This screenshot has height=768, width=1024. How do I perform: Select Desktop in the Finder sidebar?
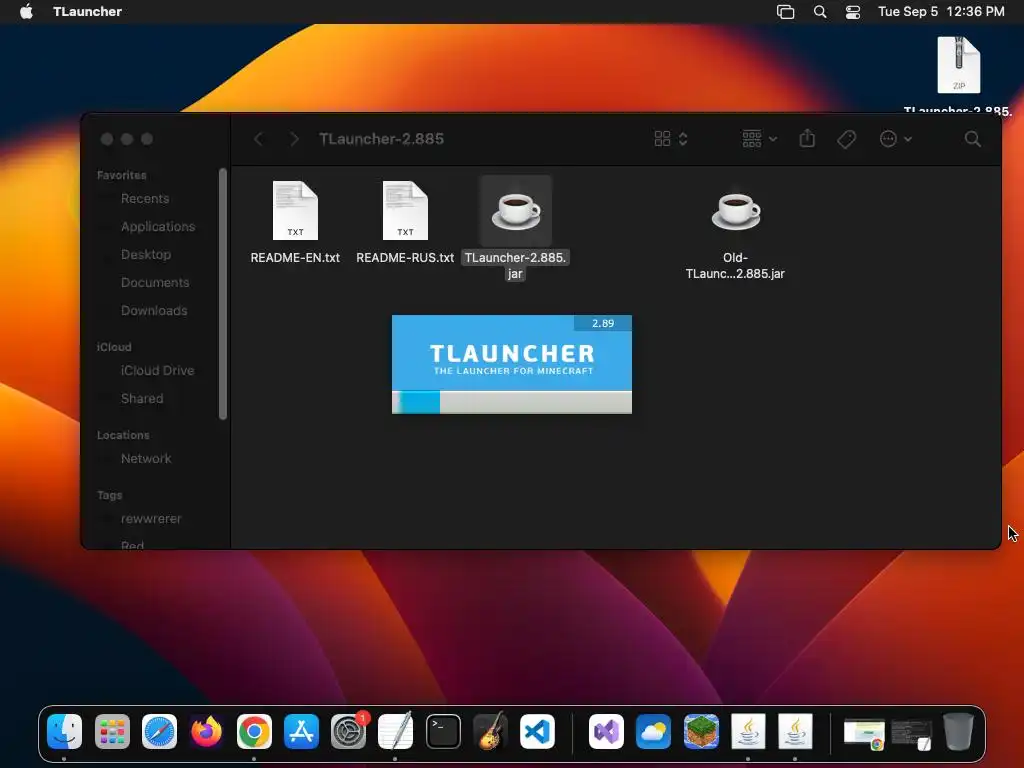coord(146,255)
